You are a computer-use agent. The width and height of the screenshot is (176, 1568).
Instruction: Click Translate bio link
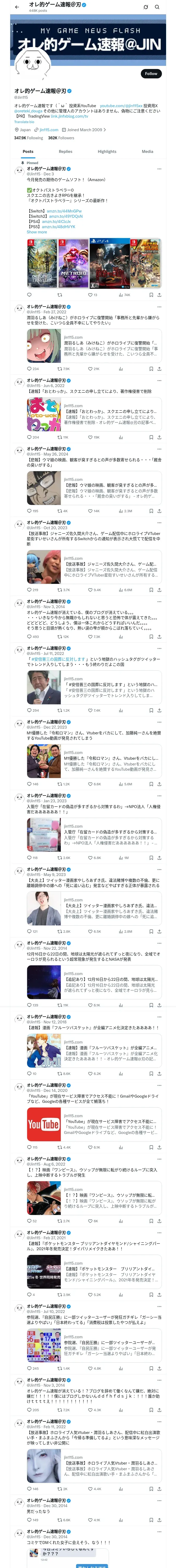24,122
